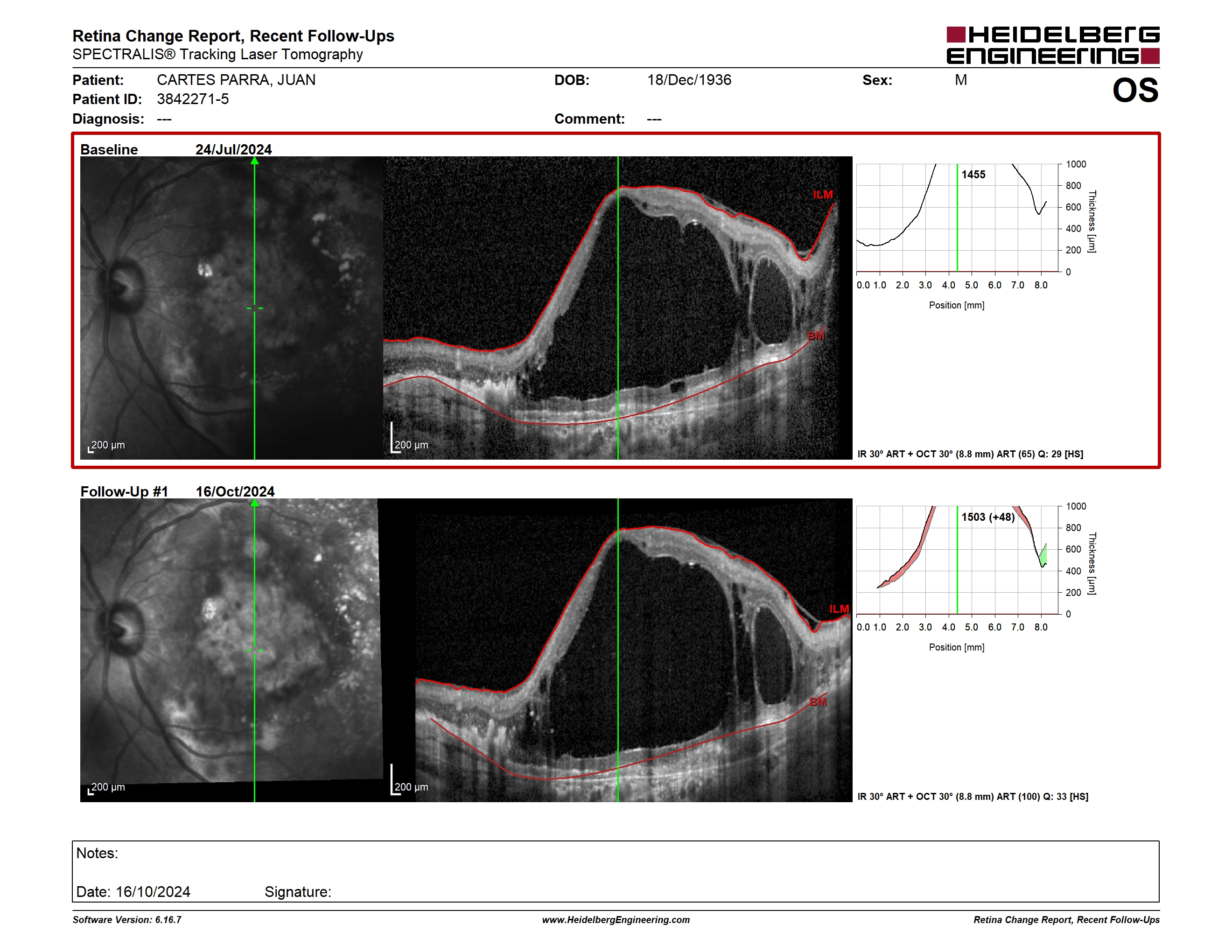Click the green arrow atop follow-up scan line
1232x952 pixels.
coord(254,503)
